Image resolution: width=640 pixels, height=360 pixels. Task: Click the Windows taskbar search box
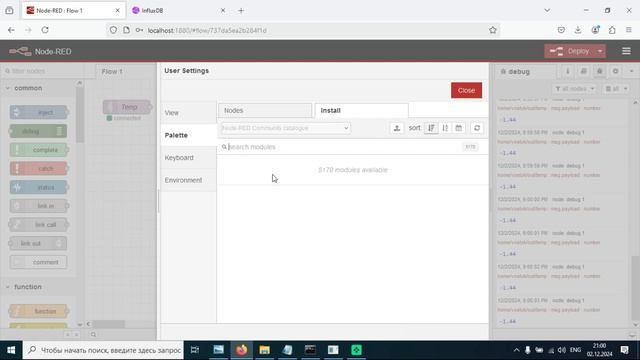coord(103,350)
